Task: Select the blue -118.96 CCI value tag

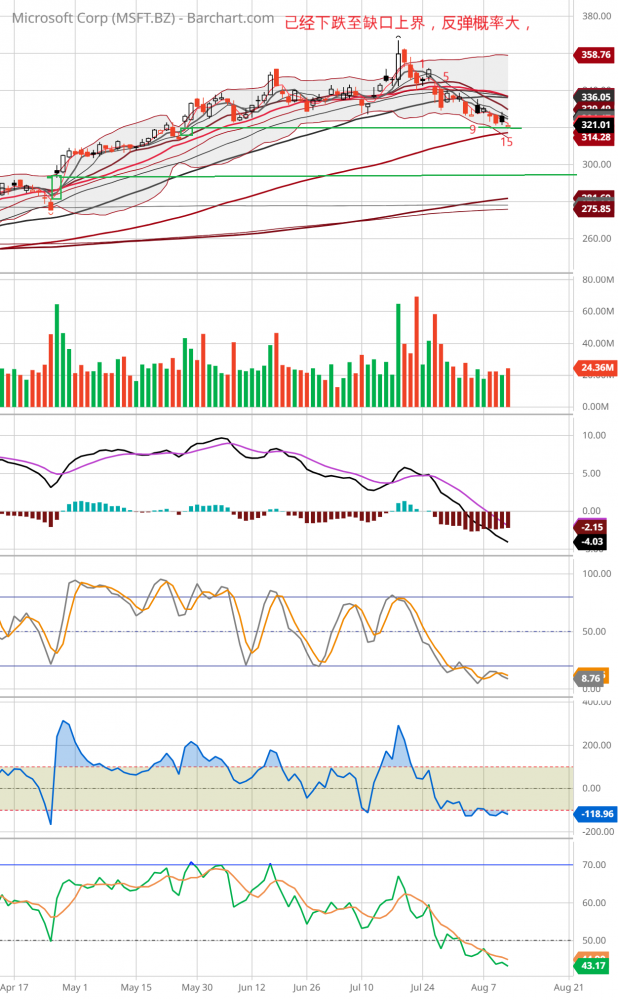Action: pyautogui.click(x=595, y=814)
